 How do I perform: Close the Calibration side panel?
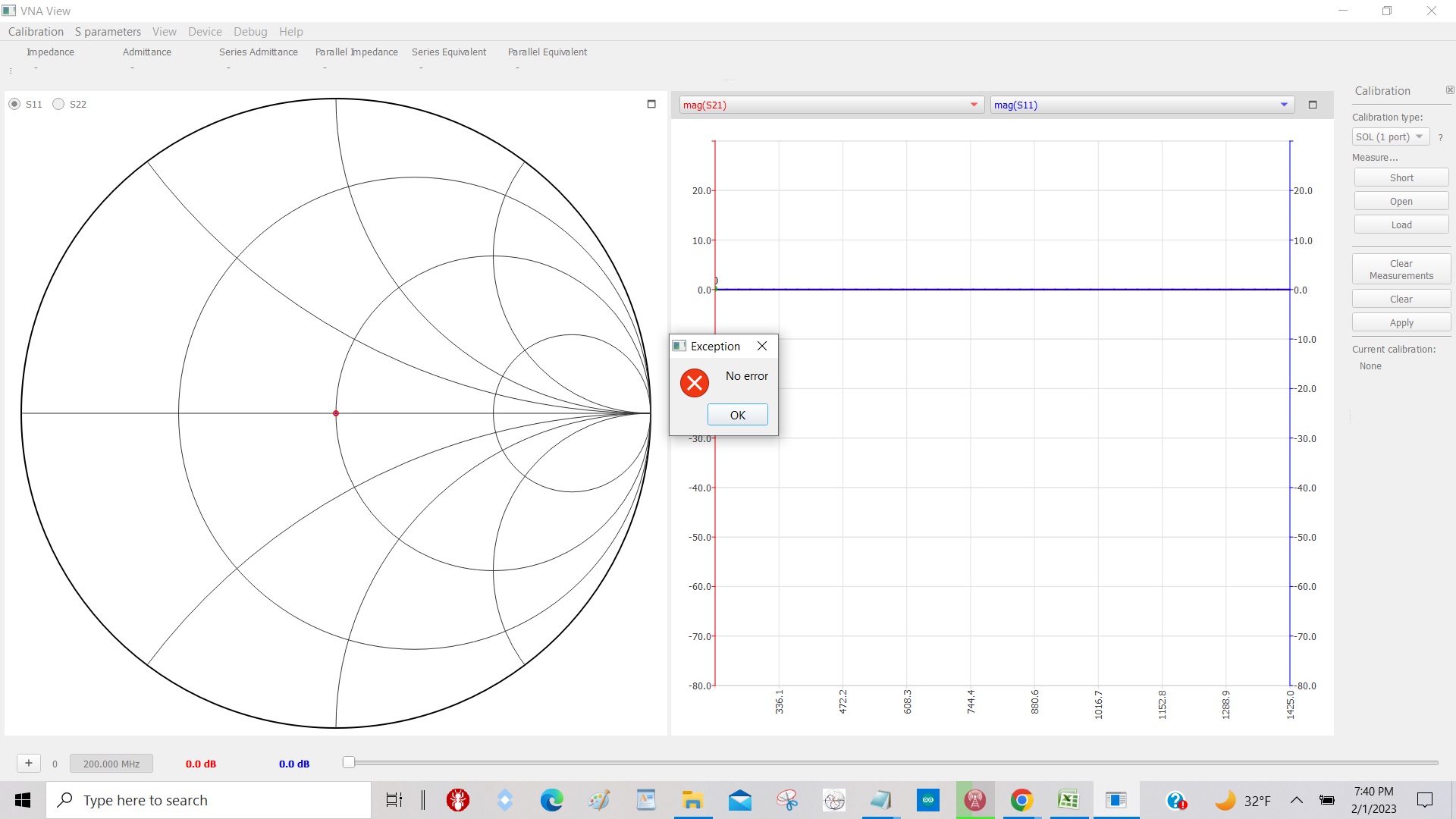coord(1449,90)
